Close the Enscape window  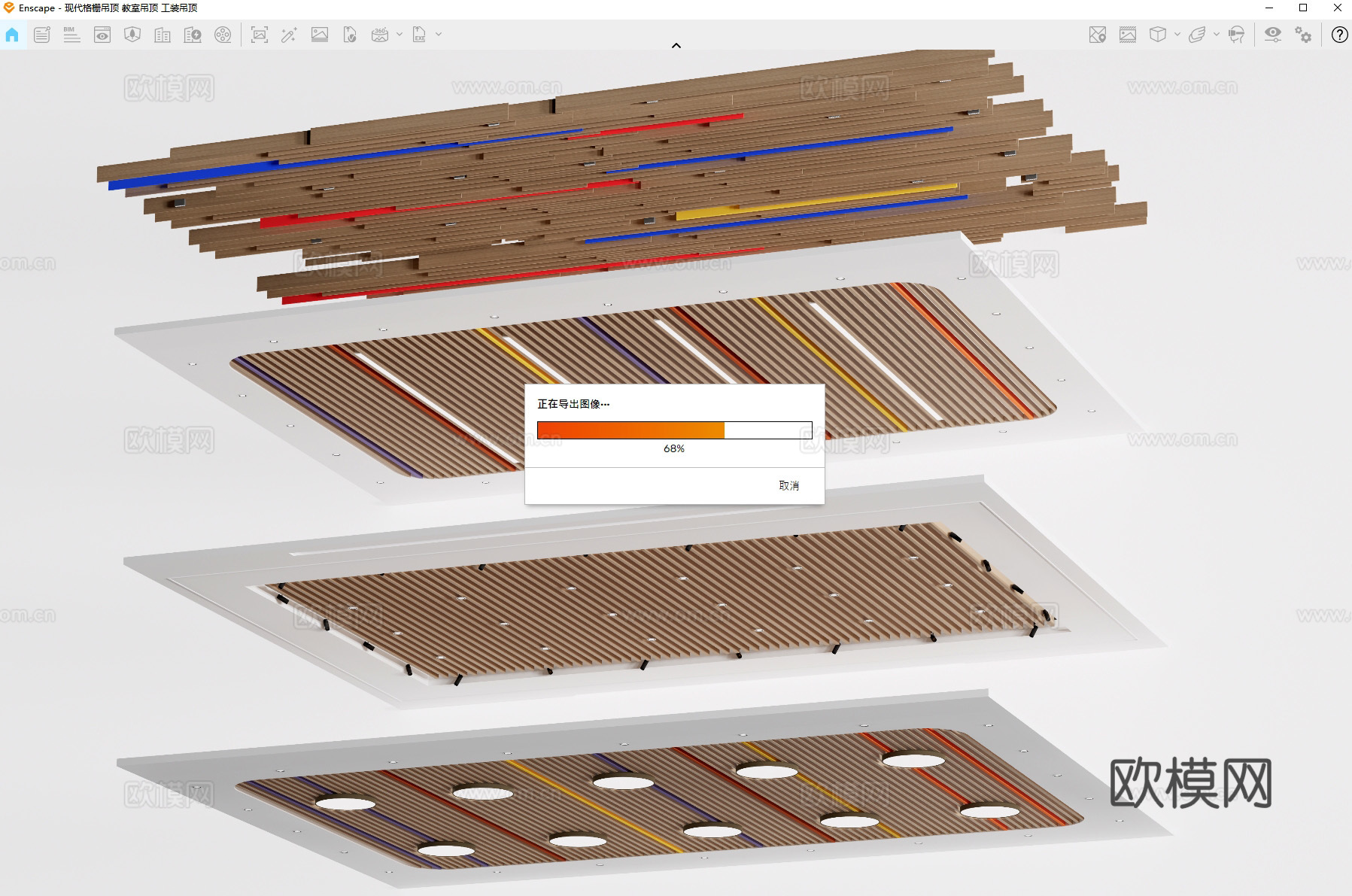1337,8
